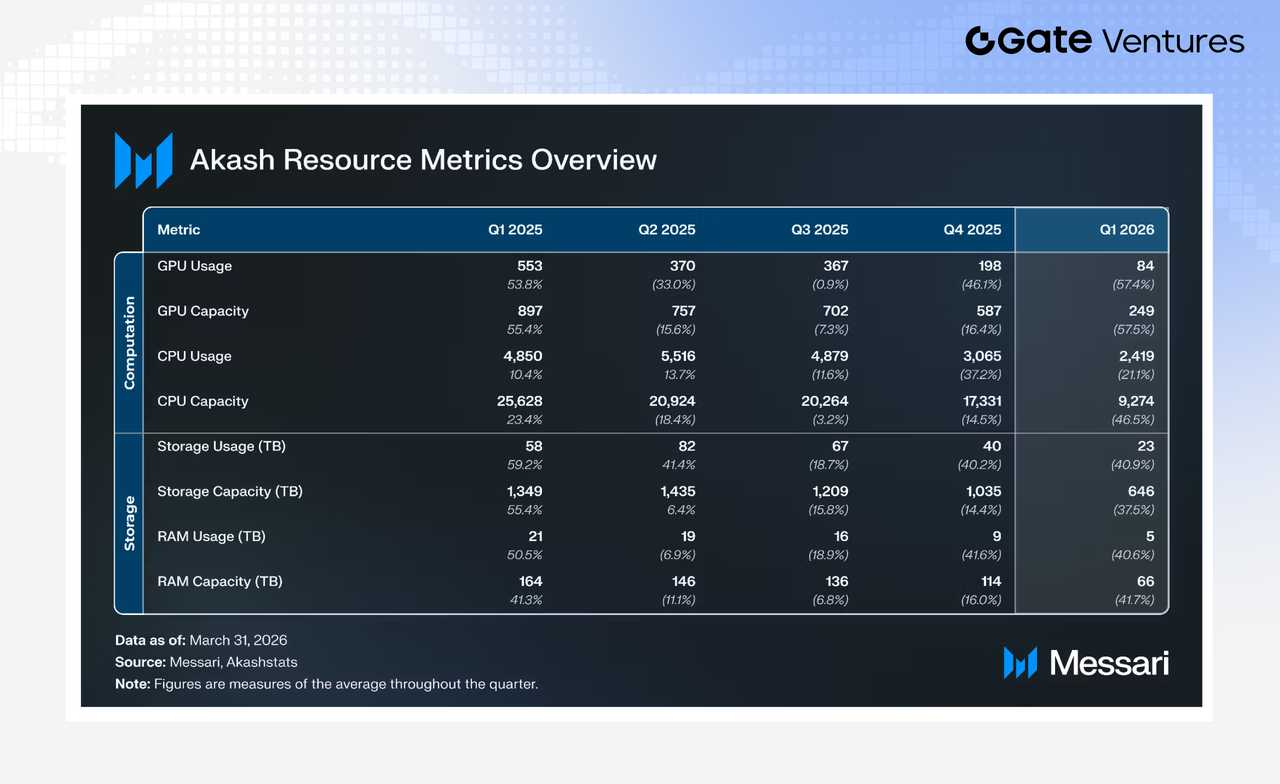Click the Source: Messari, Akashstats text
Screen dimensions: 1280x784
[206, 662]
